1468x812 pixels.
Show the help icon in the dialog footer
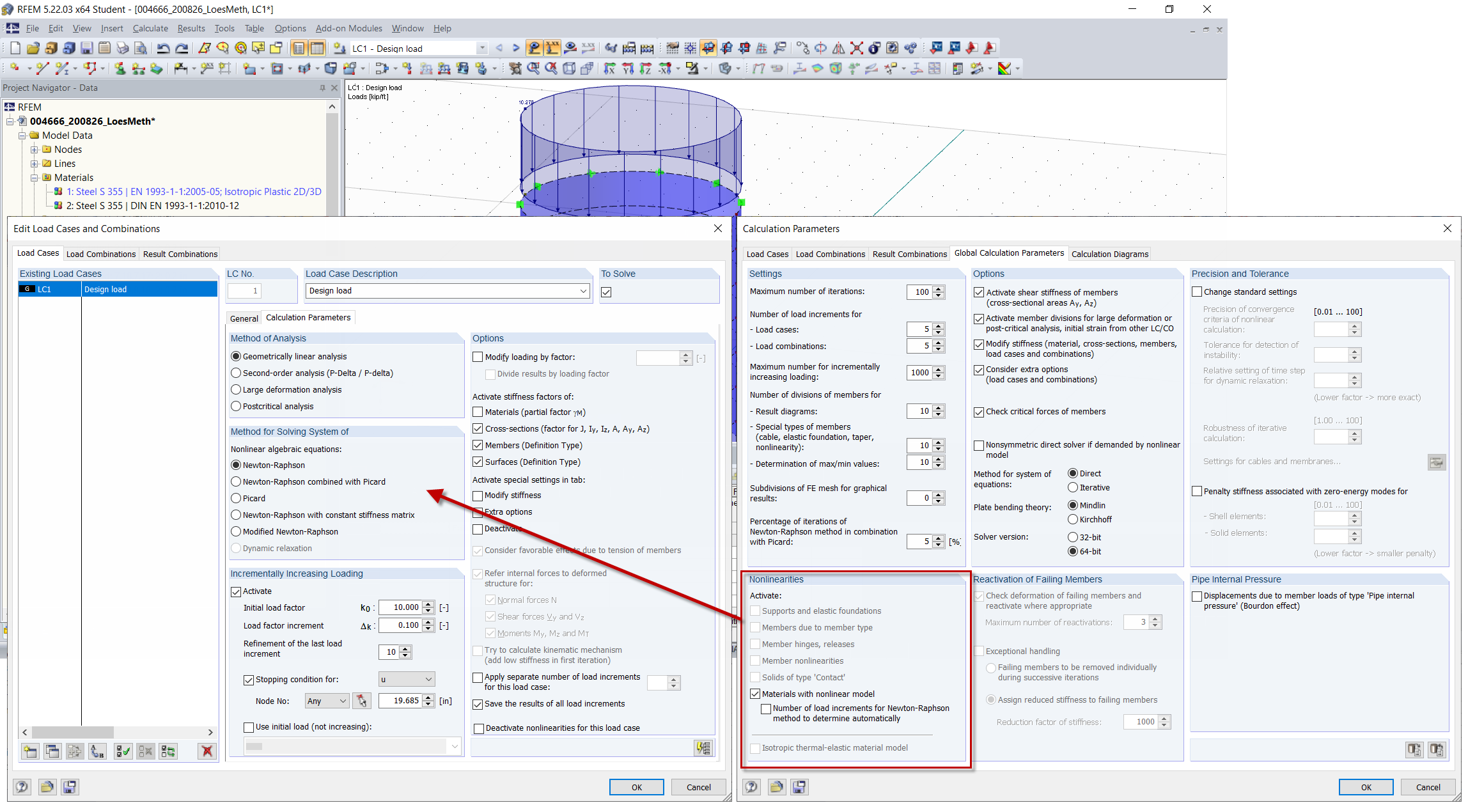22,787
